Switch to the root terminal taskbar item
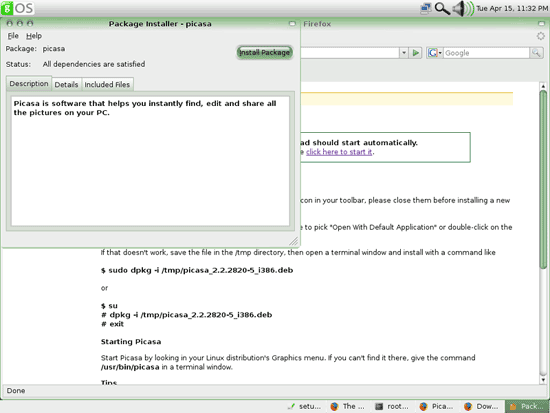The width and height of the screenshot is (550, 413). [392, 406]
